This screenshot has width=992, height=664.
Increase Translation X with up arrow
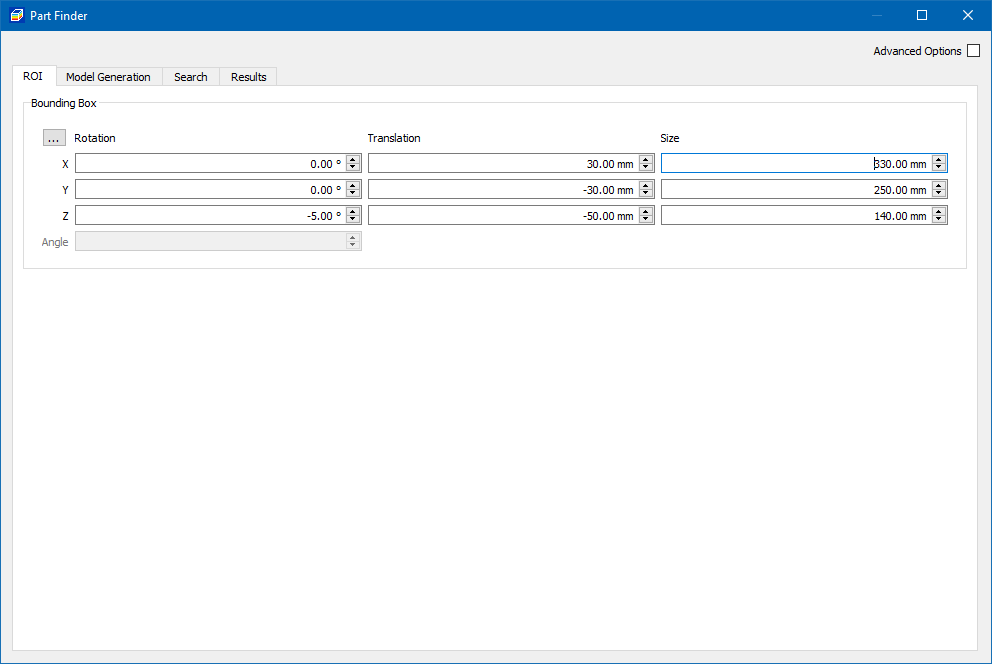tap(646, 159)
